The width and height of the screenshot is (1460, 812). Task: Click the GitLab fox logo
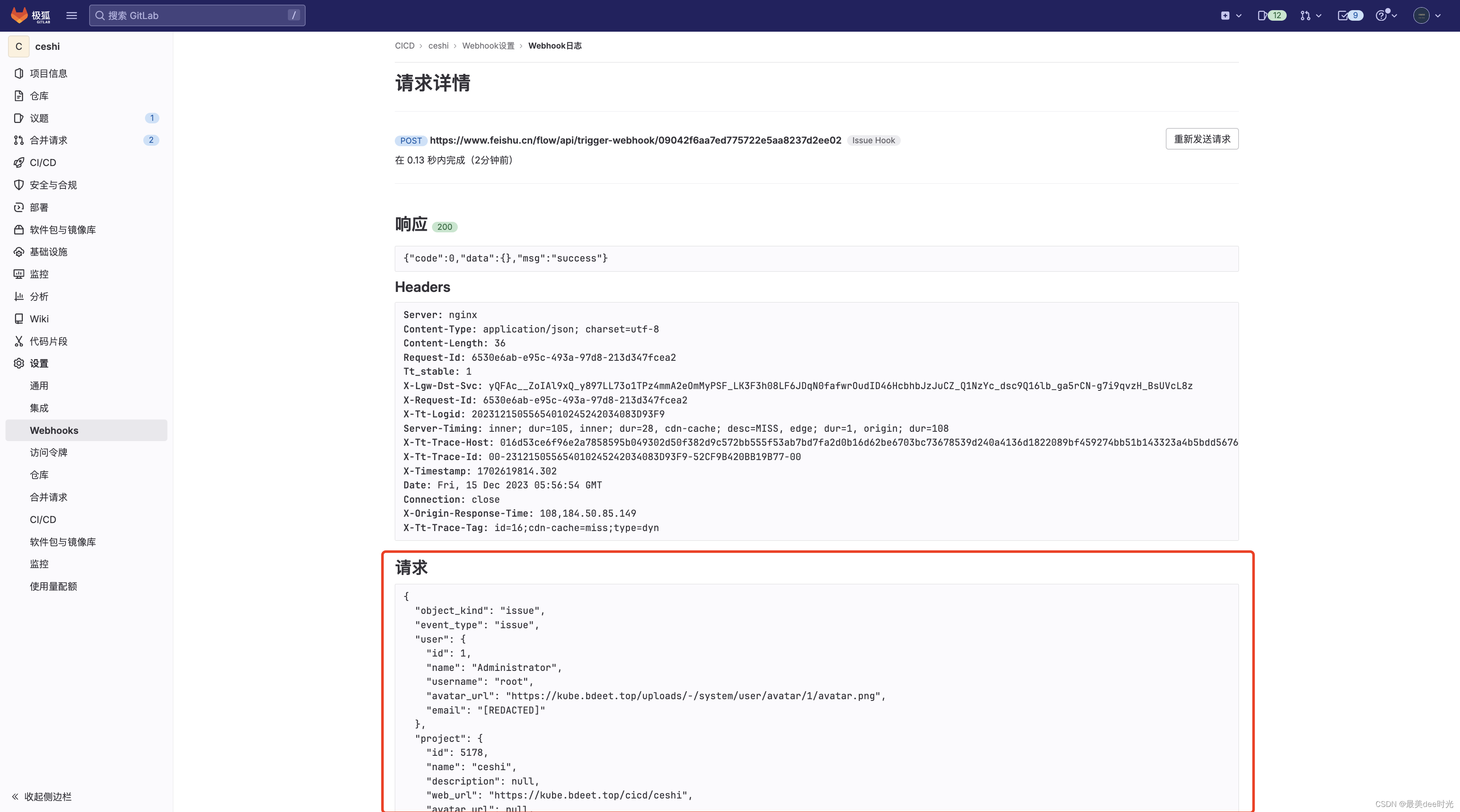pyautogui.click(x=19, y=15)
